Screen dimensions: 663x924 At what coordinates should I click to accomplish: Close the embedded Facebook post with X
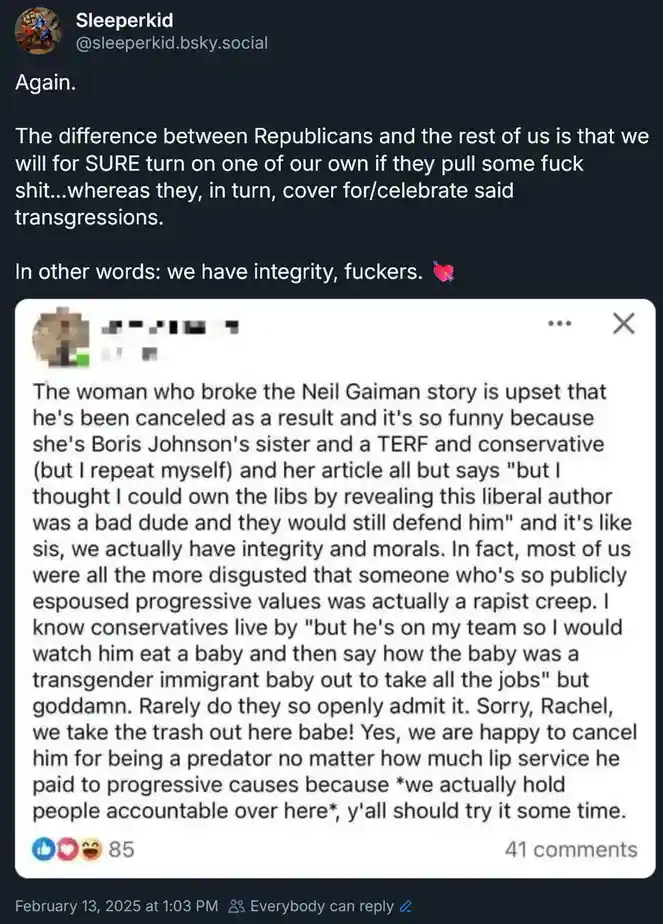[624, 323]
